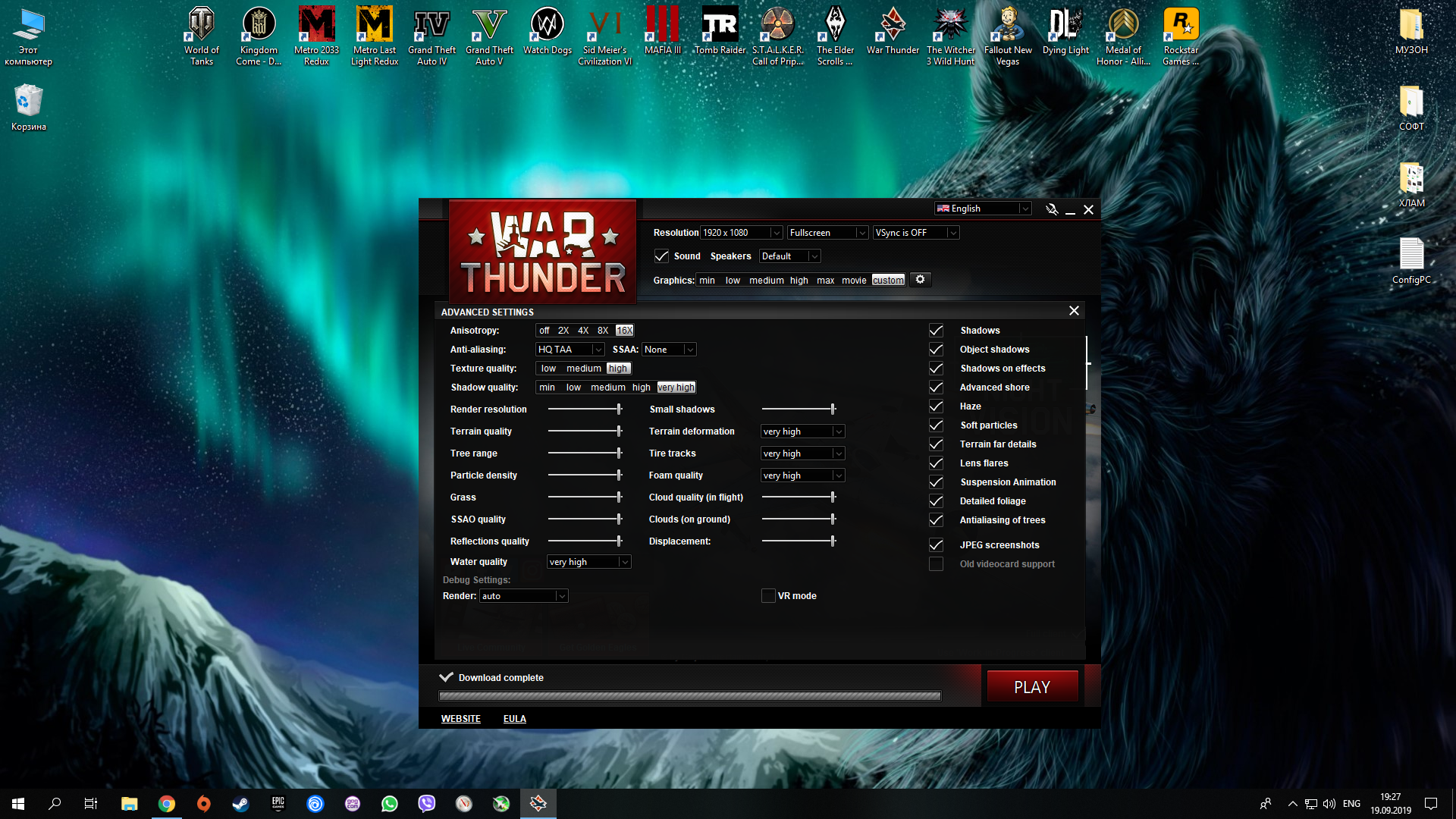Image resolution: width=1456 pixels, height=819 pixels.
Task: Select the min graphics preset
Action: [707, 281]
